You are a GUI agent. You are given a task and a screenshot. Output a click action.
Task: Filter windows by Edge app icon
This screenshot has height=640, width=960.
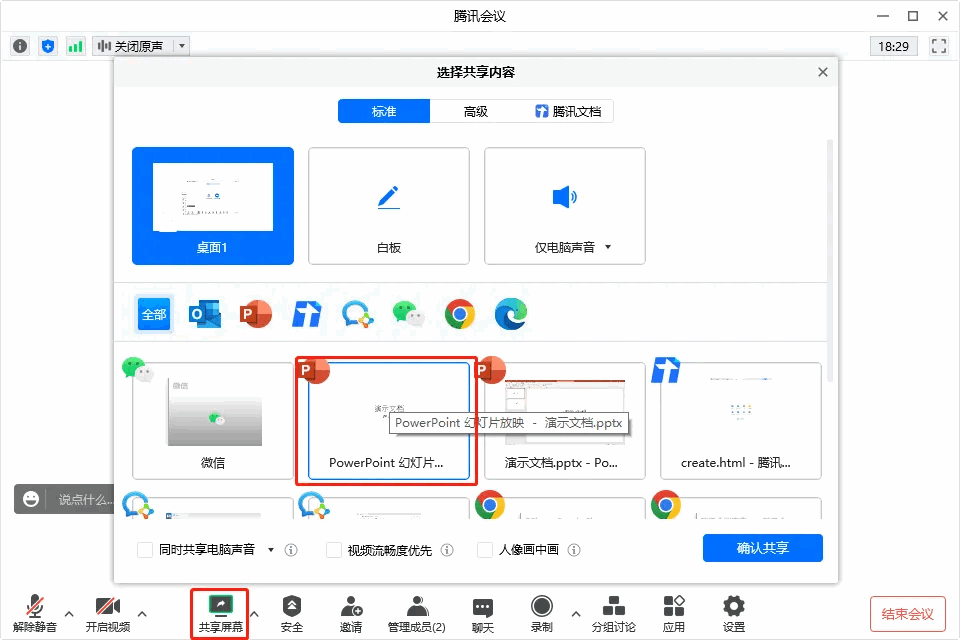point(511,314)
